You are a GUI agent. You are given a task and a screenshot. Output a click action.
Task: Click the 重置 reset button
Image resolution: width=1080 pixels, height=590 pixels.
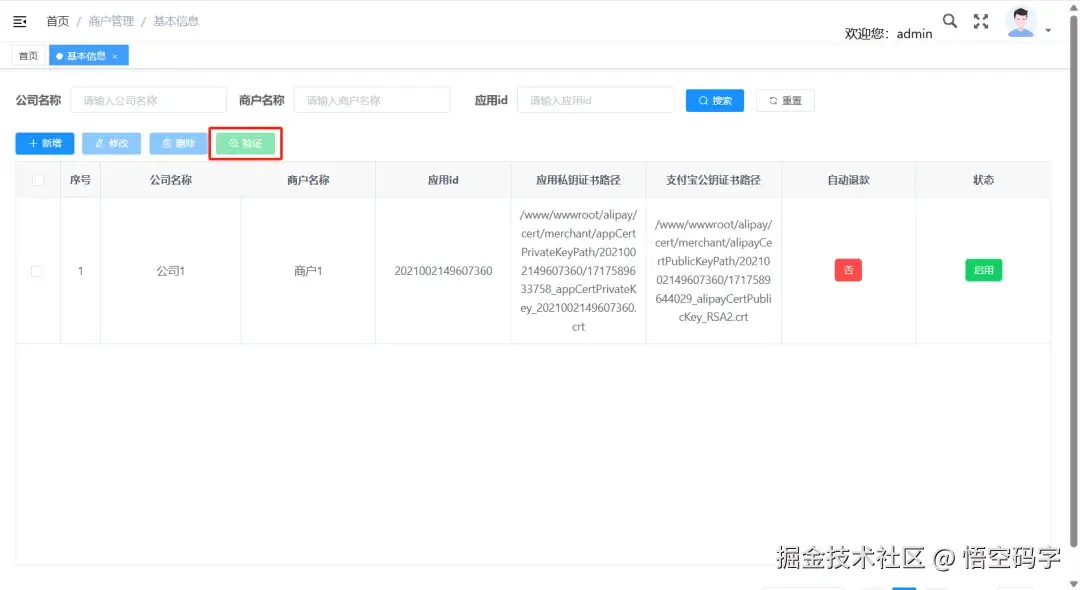785,100
